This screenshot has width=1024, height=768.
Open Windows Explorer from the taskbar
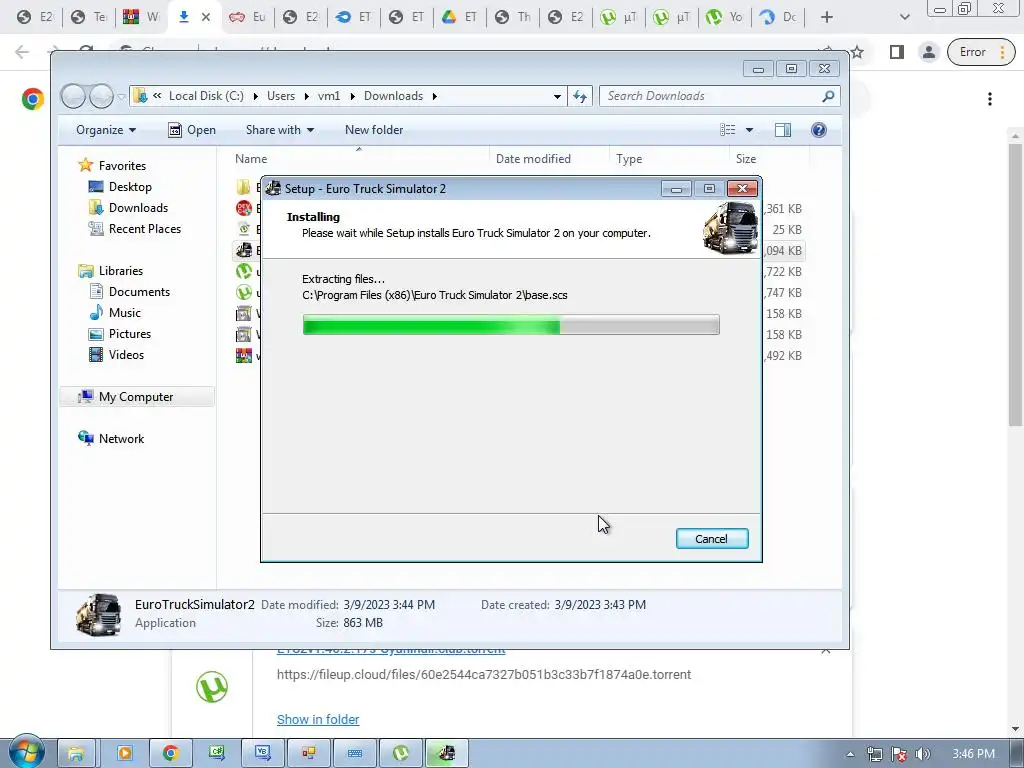click(77, 753)
